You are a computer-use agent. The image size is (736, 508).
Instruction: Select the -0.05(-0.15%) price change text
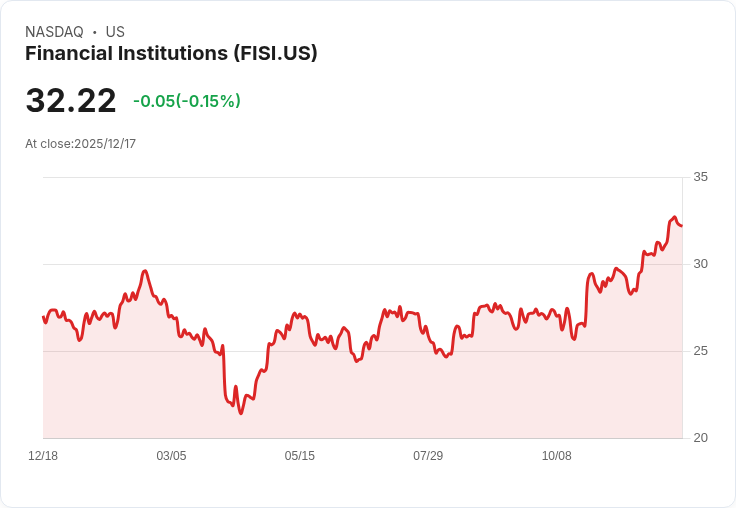(x=187, y=101)
